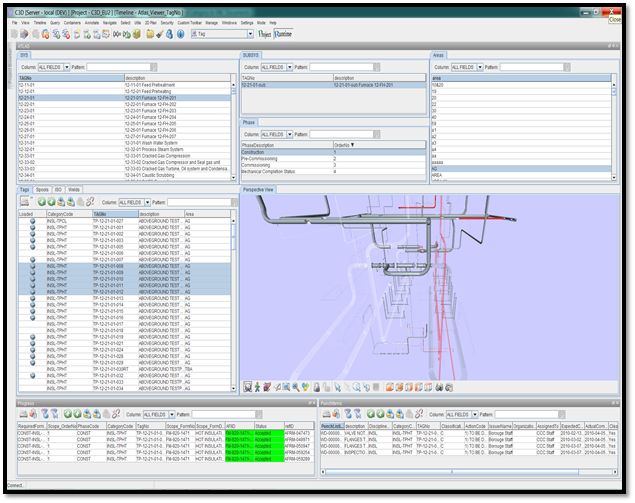Toggle Loaded indicator for TP-12-21-01-001 row
The image size is (635, 503).
tap(32, 227)
